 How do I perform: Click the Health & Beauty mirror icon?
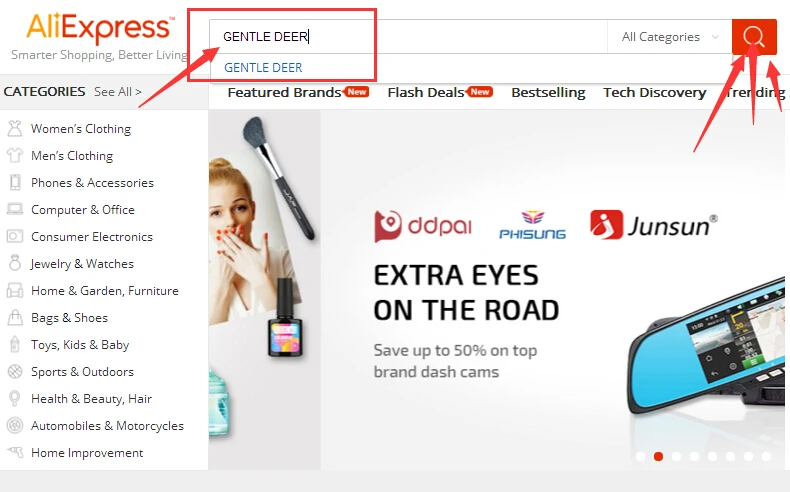[x=15, y=398]
